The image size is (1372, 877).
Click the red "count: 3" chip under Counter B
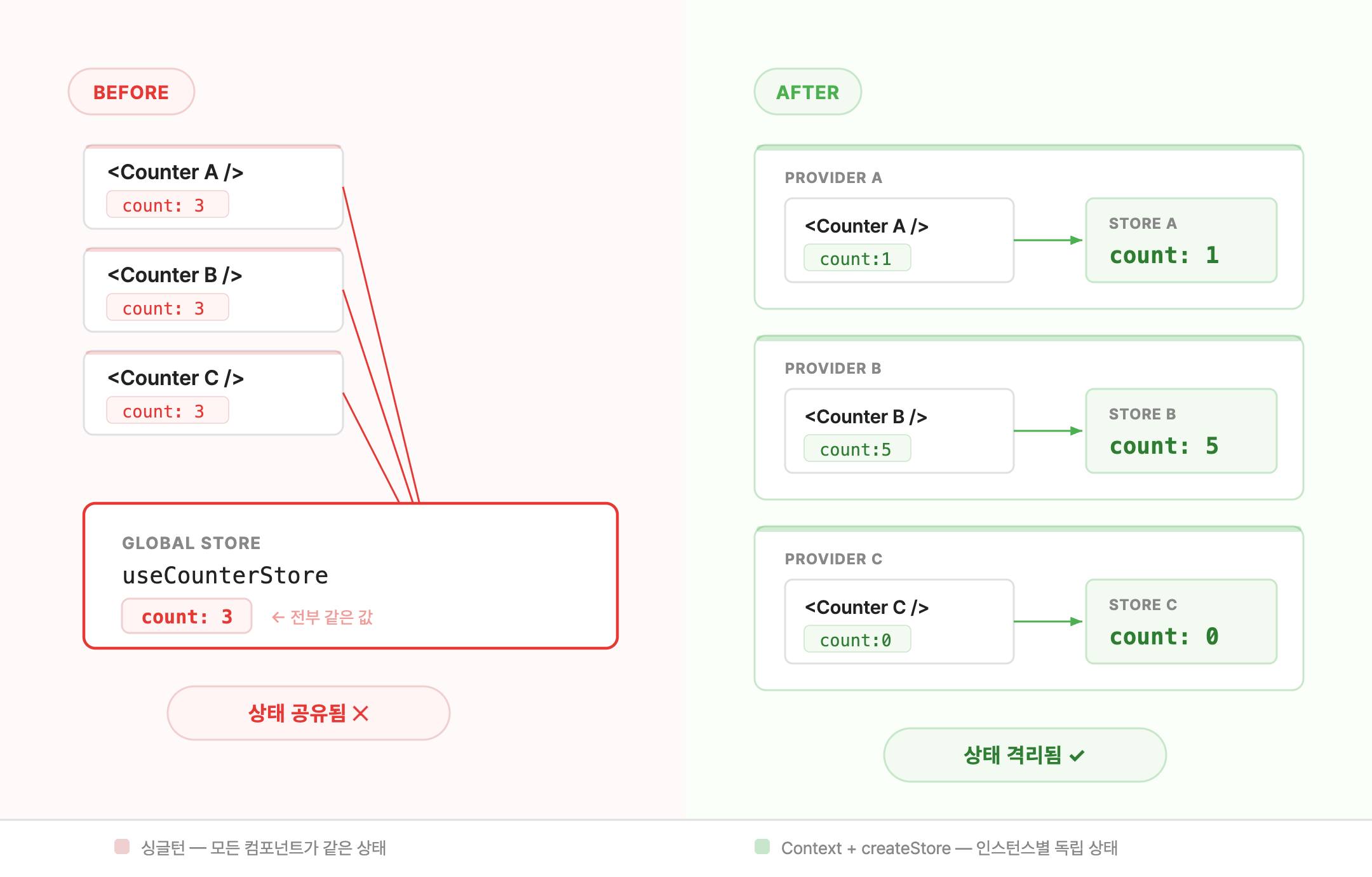point(167,308)
